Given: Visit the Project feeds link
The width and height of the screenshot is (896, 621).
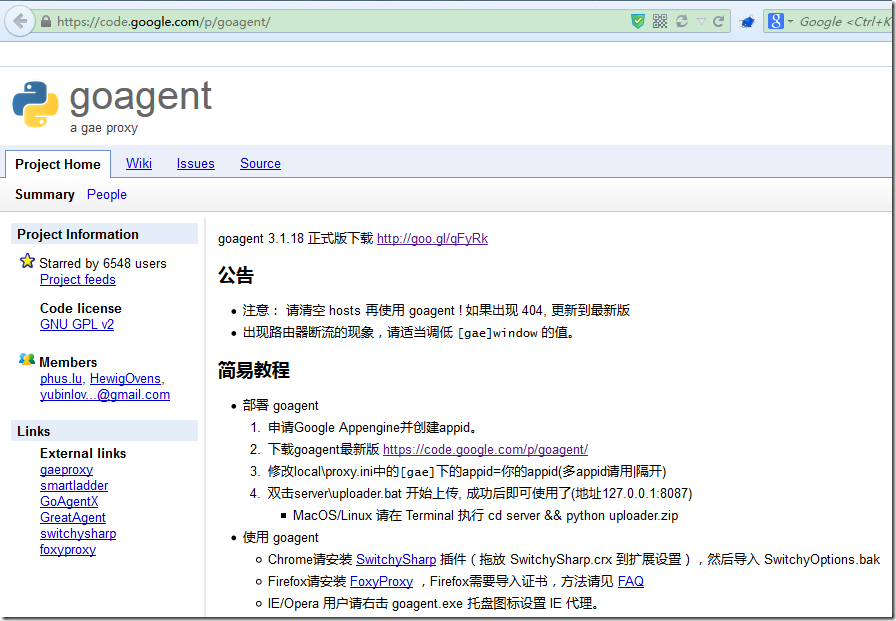Looking at the screenshot, I should (77, 279).
